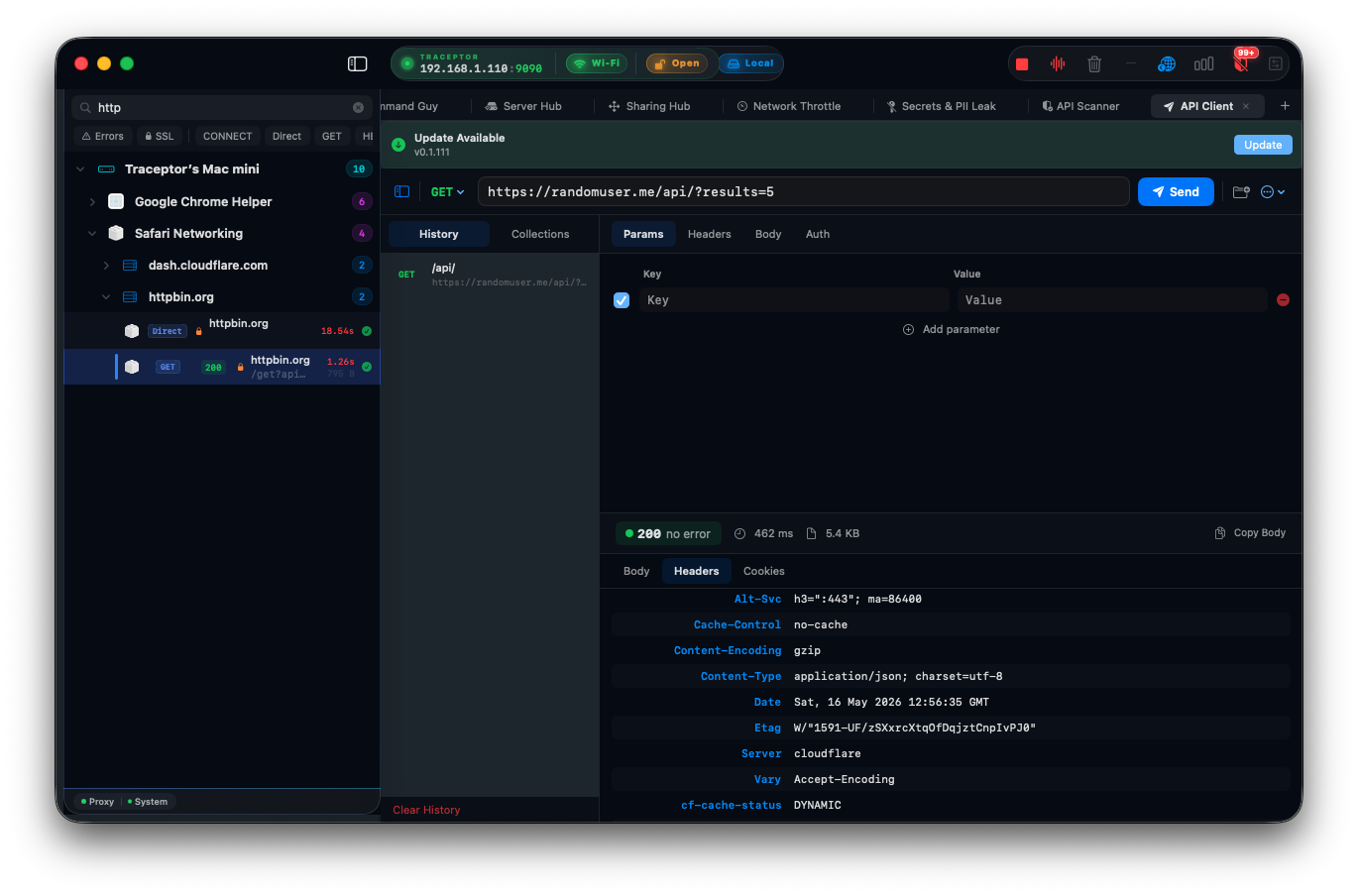Click the blue globe icon in toolbar

[x=1167, y=63]
